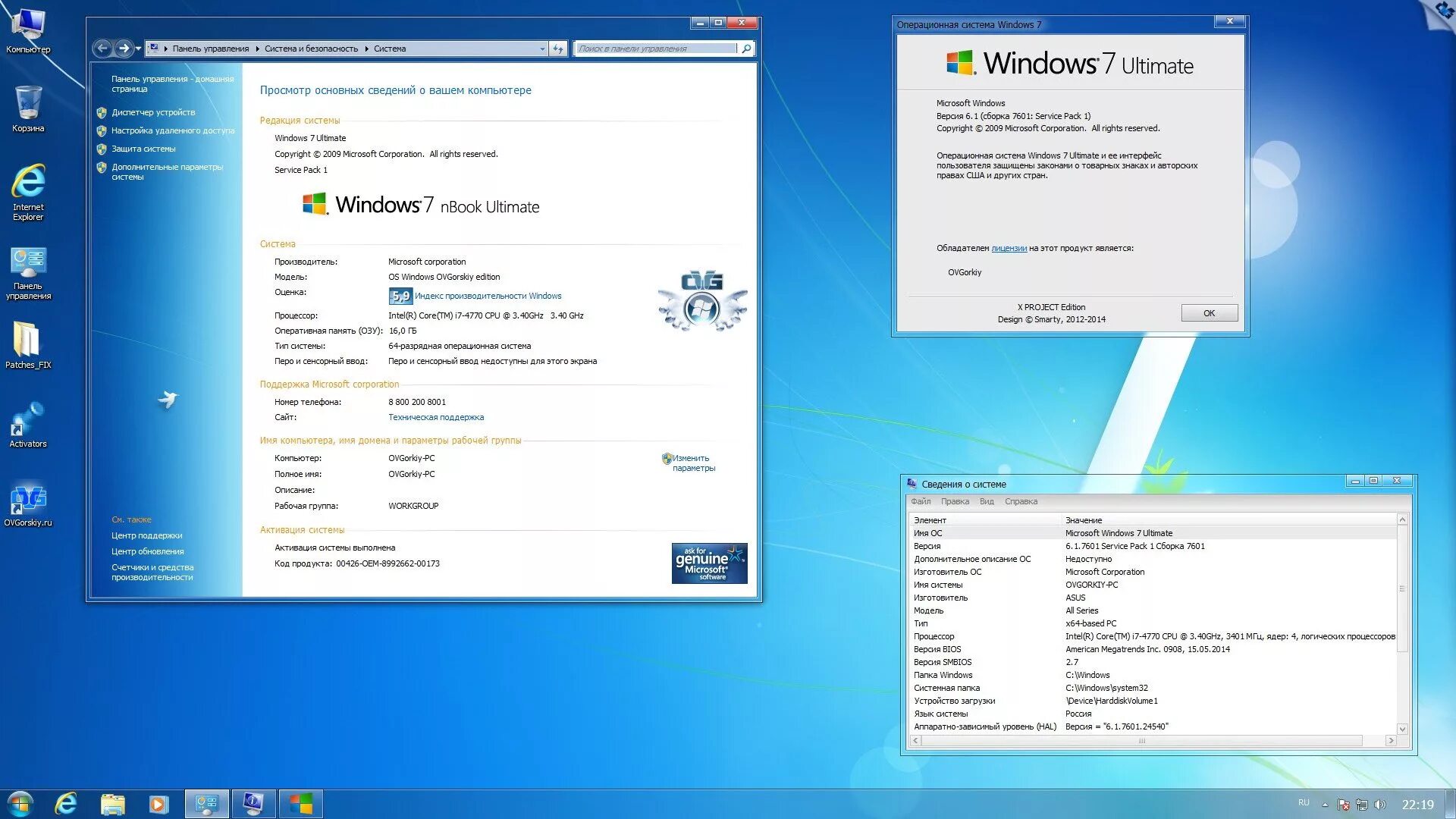The image size is (1456, 819).
Task: Open Правка menu in Сведения о системе
Action: coord(955,501)
